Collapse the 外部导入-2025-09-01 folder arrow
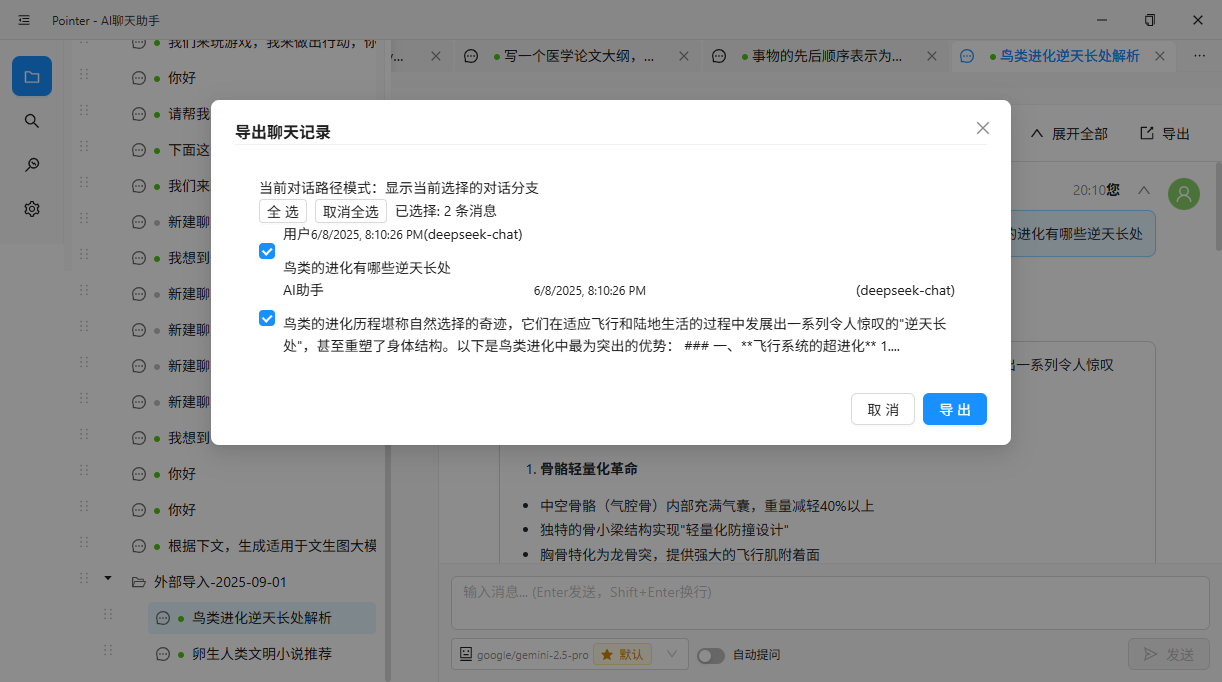Image resolution: width=1222 pixels, height=682 pixels. pos(108,579)
